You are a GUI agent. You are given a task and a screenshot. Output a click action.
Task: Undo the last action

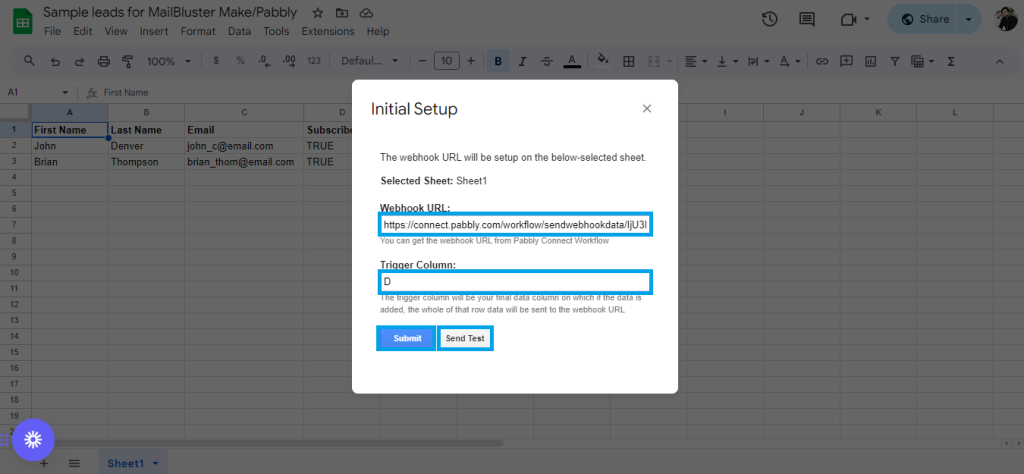click(55, 61)
